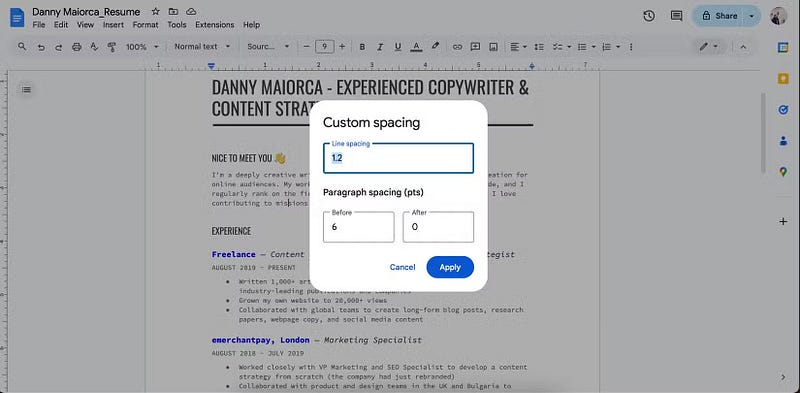Image resolution: width=800 pixels, height=393 pixels.
Task: Toggle bold formatting
Action: pos(362,47)
